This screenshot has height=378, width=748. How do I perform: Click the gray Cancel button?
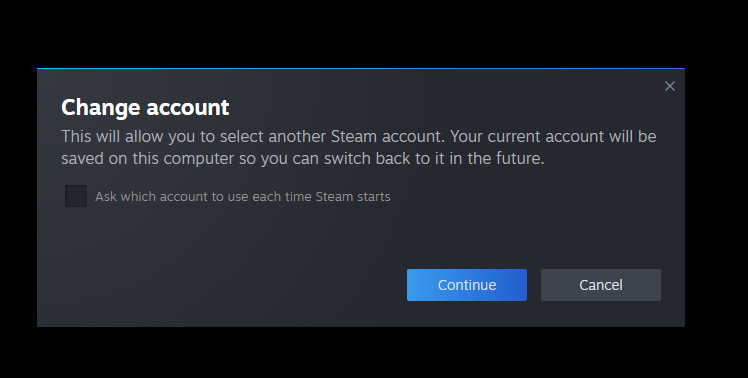[x=601, y=285]
